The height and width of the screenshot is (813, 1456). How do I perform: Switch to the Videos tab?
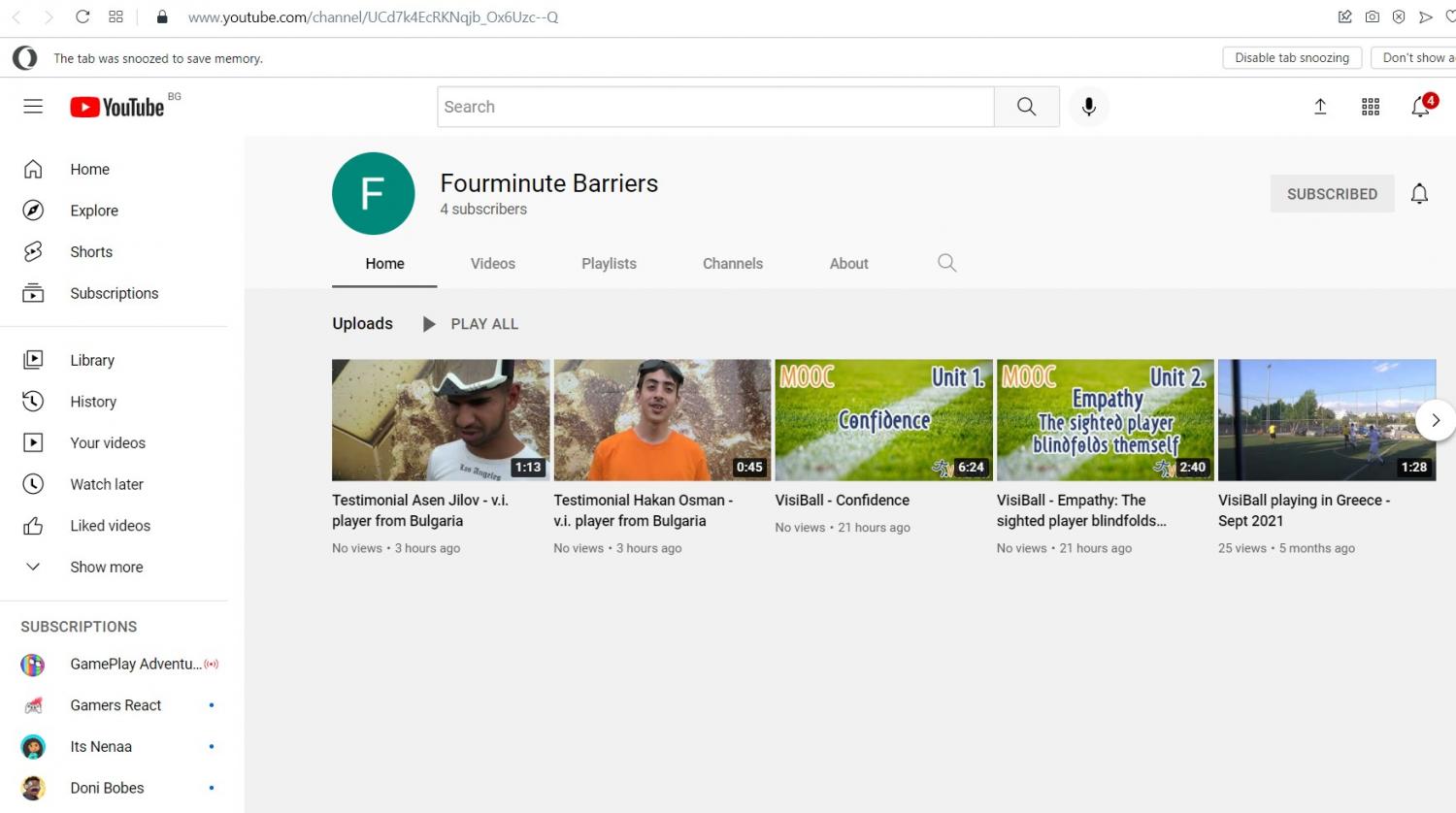493,264
